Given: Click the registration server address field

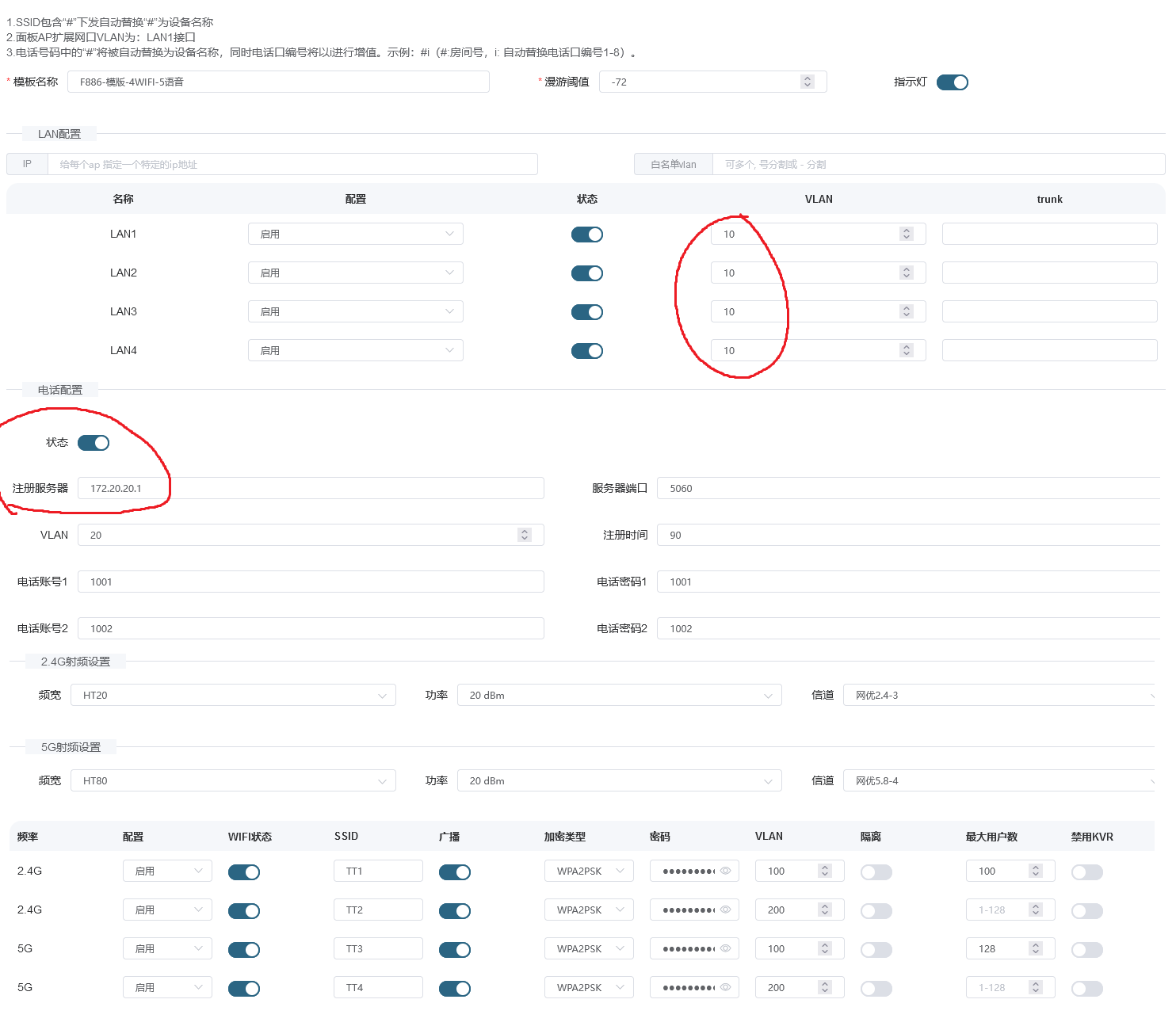Looking at the screenshot, I should (x=310, y=488).
